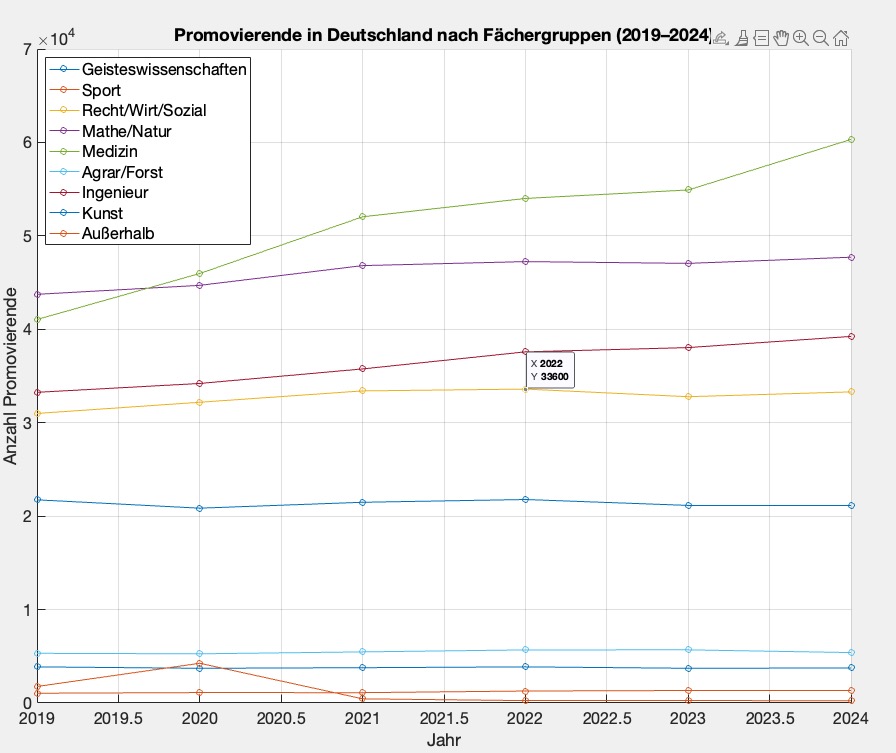The height and width of the screenshot is (753, 896).
Task: Click the data tip showing Y 33600
Action: (x=550, y=370)
